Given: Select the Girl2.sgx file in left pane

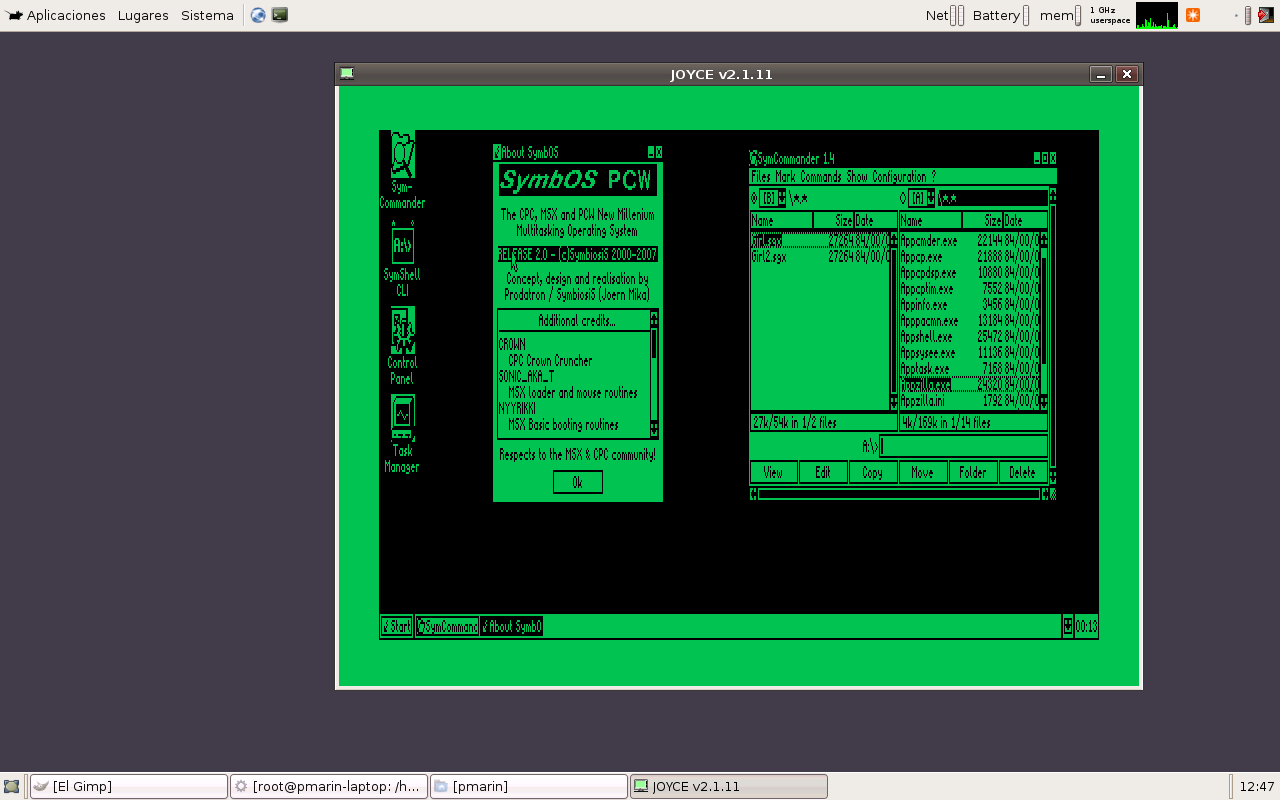Looking at the screenshot, I should [769, 257].
